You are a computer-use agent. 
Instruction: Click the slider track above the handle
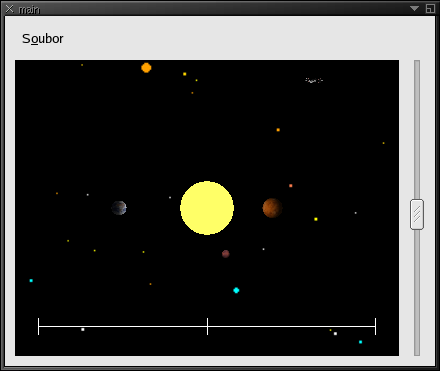tap(417, 130)
